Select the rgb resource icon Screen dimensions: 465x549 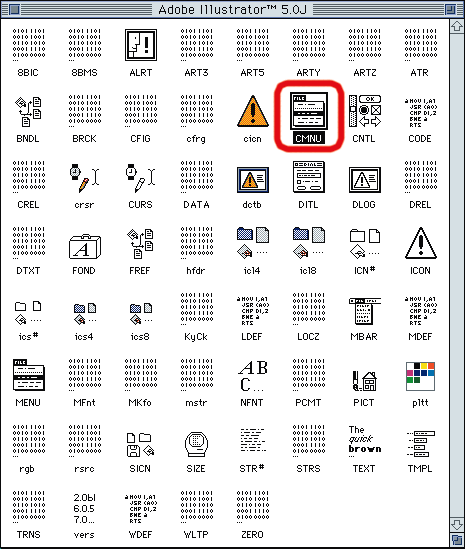pos(29,441)
